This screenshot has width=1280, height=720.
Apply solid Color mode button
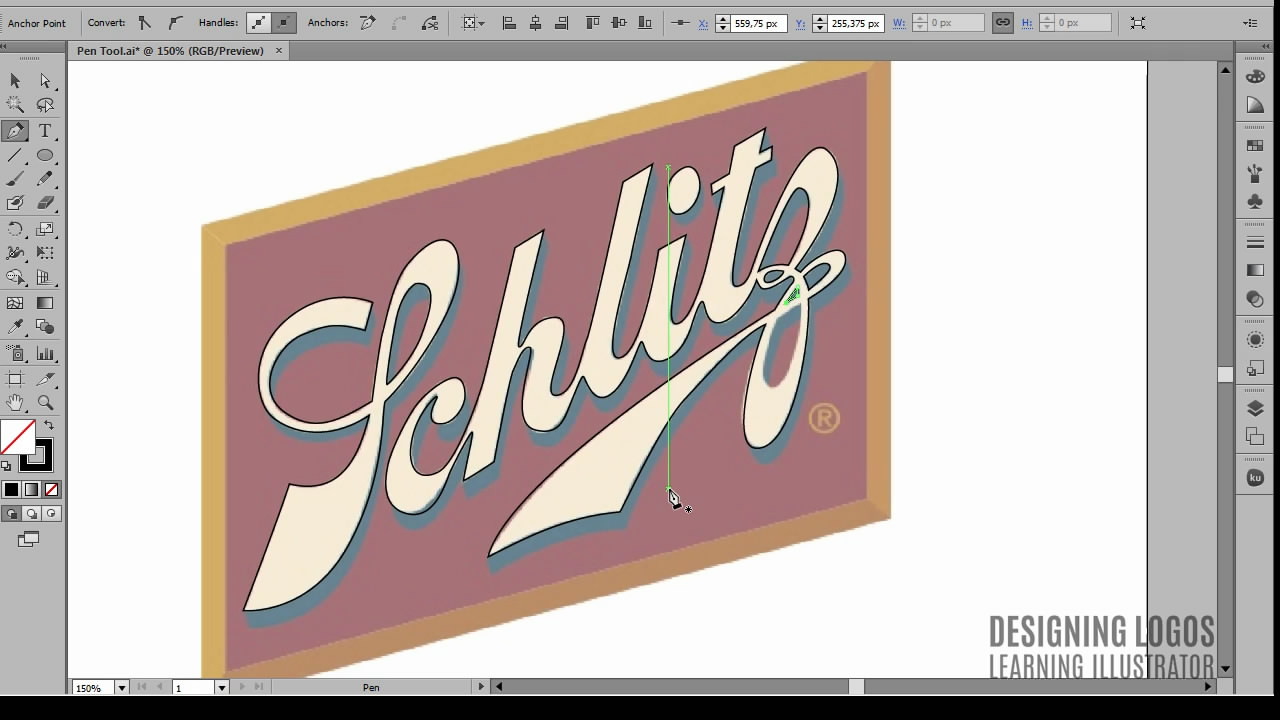(11, 490)
